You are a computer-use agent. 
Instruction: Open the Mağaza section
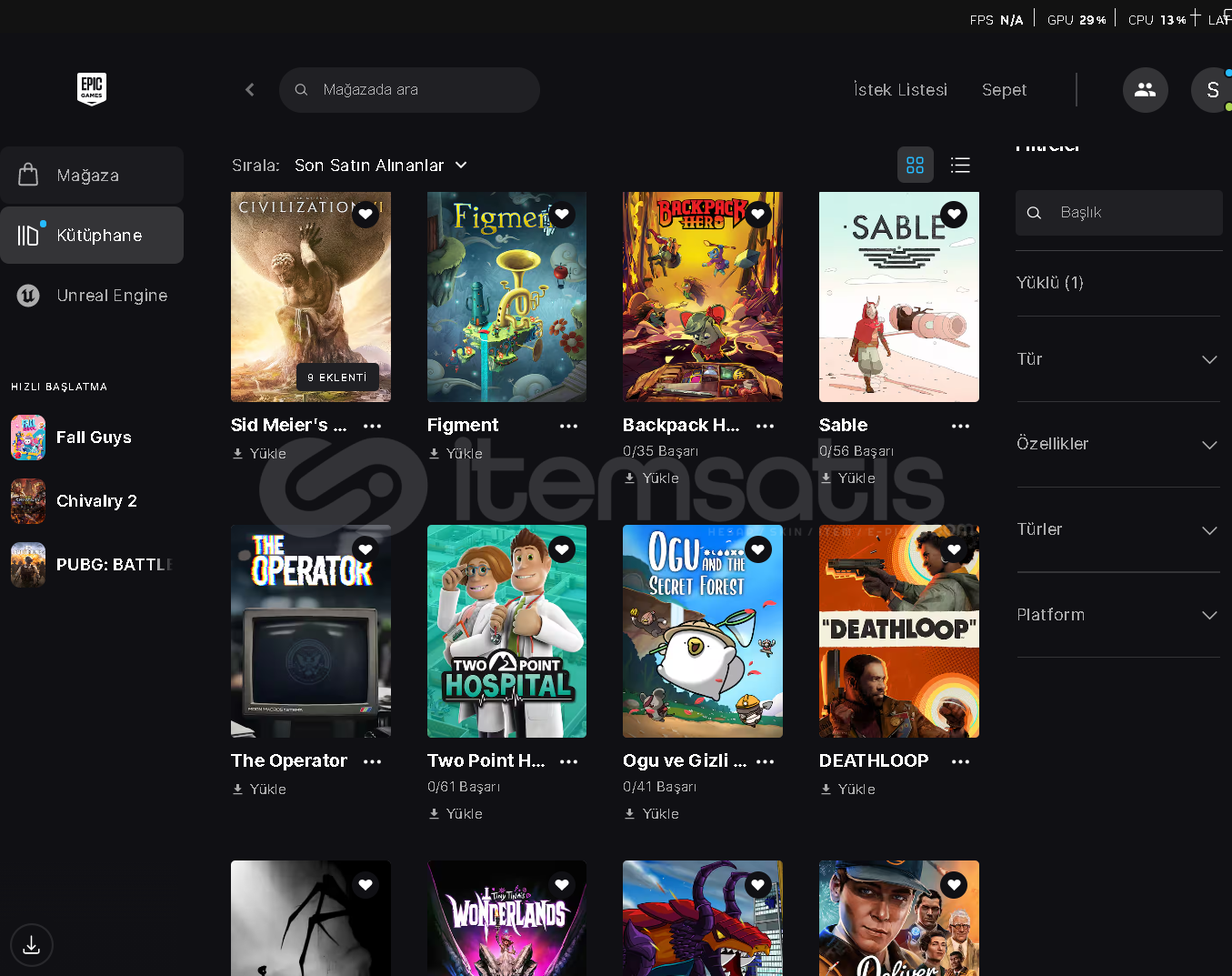[x=92, y=175]
